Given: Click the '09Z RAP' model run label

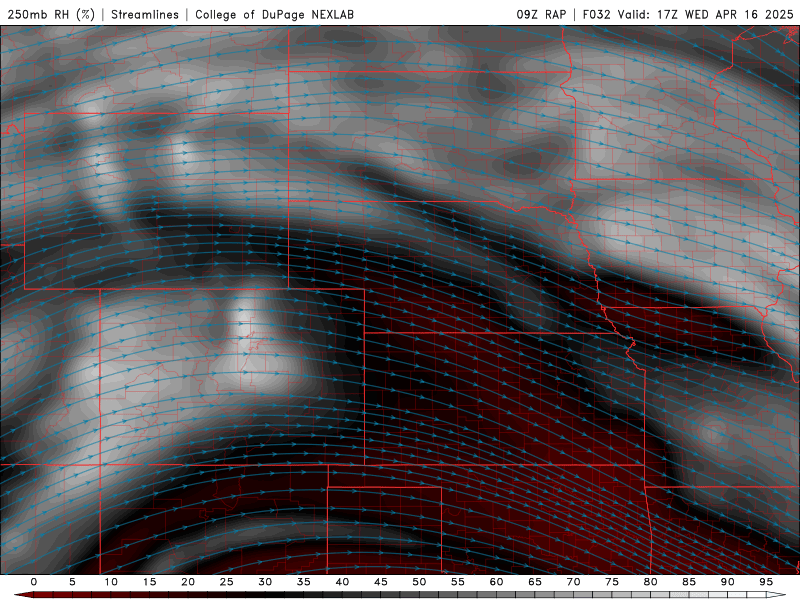Looking at the screenshot, I should [541, 14].
